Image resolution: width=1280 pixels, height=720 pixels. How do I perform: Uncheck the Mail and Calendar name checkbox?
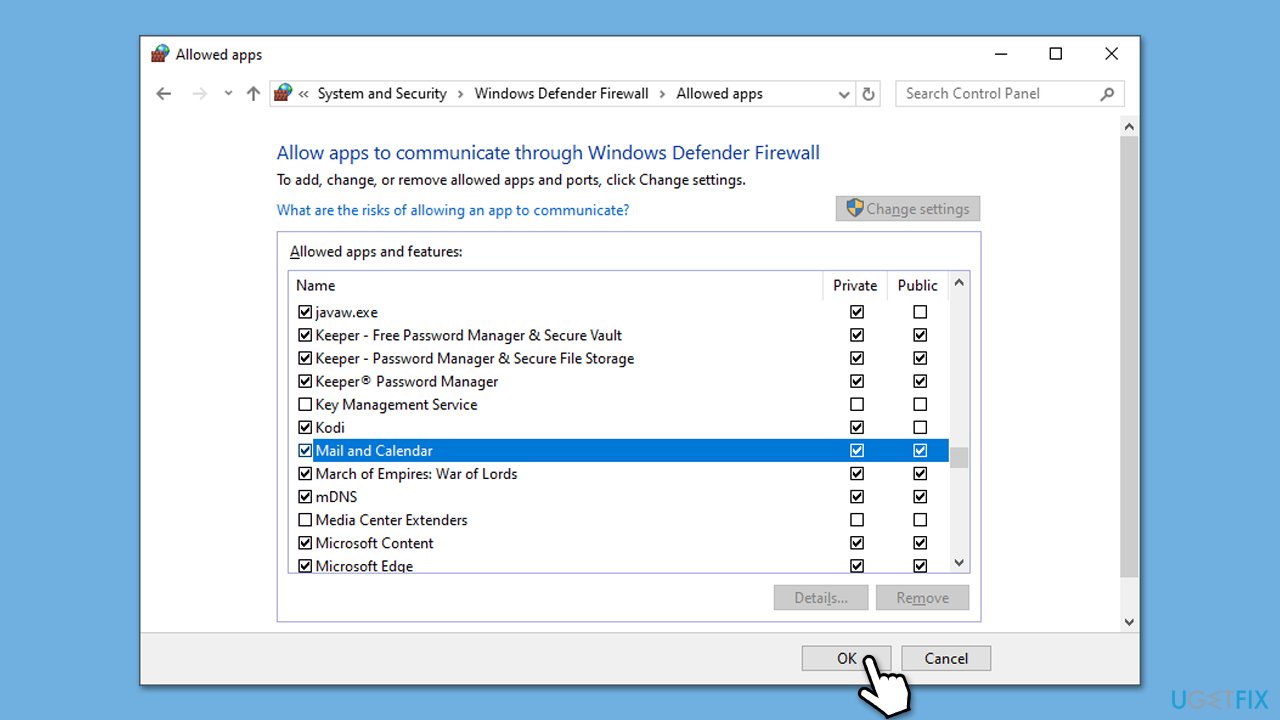305,450
